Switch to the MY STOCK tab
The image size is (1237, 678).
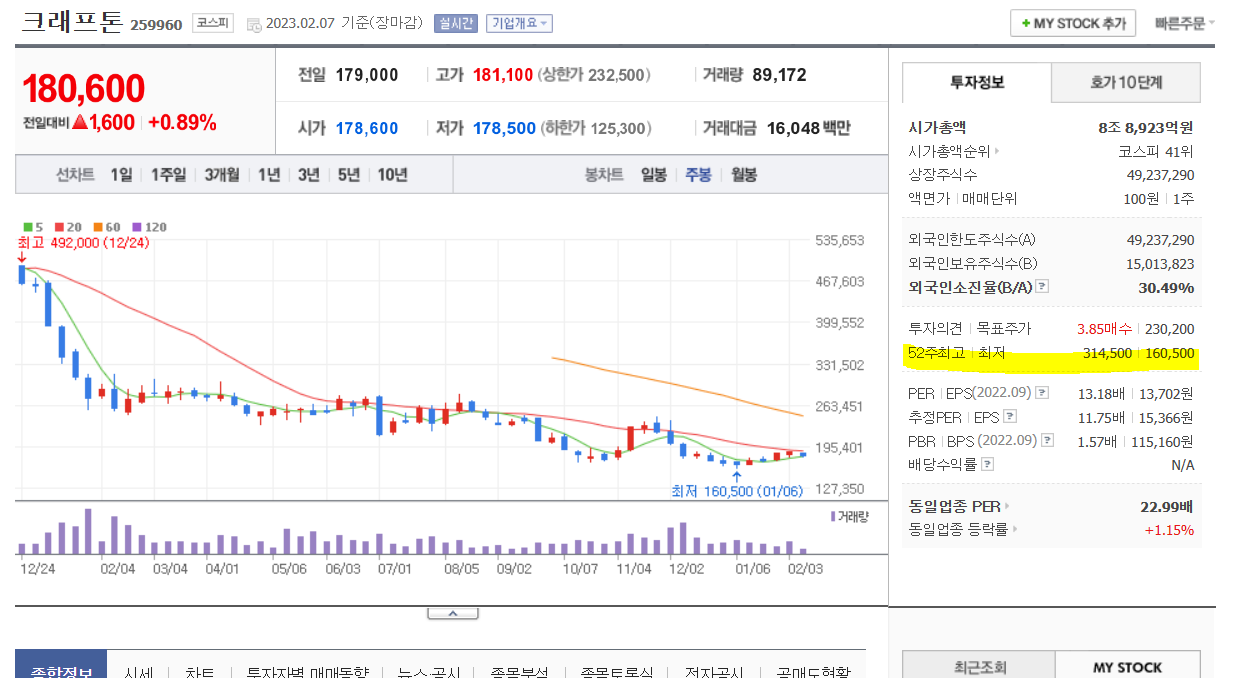pyautogui.click(x=1128, y=666)
